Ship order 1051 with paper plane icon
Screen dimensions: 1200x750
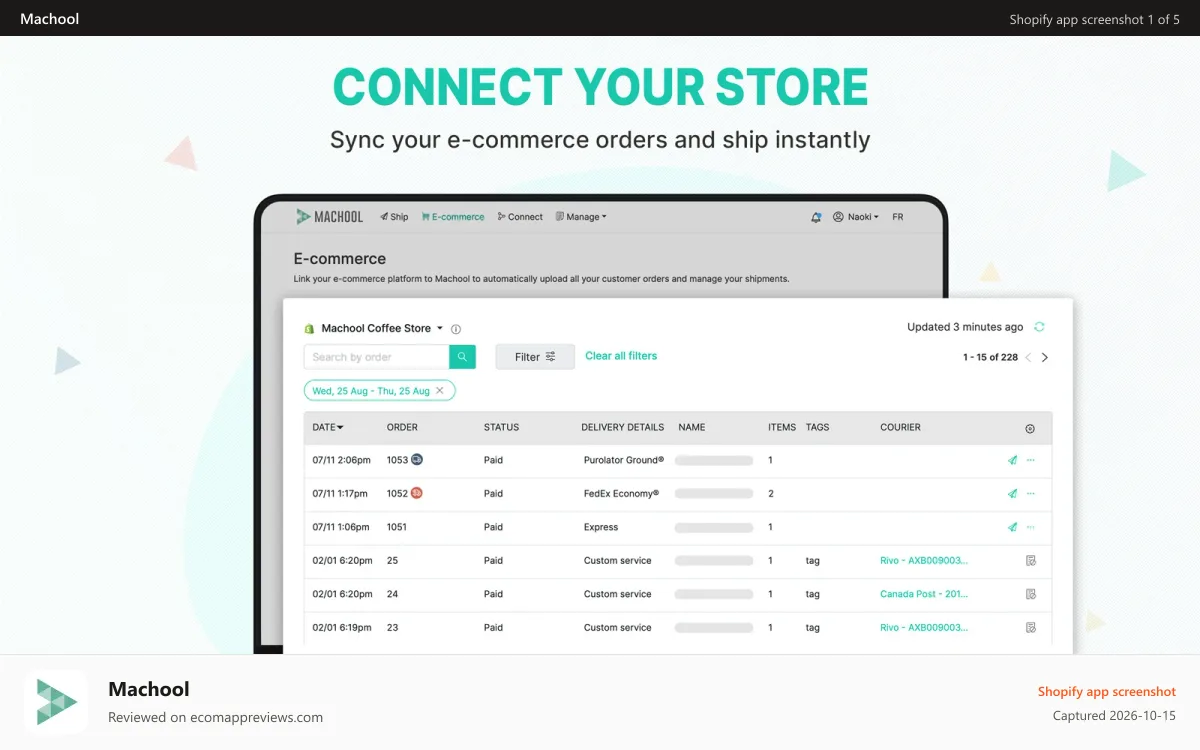(1012, 527)
